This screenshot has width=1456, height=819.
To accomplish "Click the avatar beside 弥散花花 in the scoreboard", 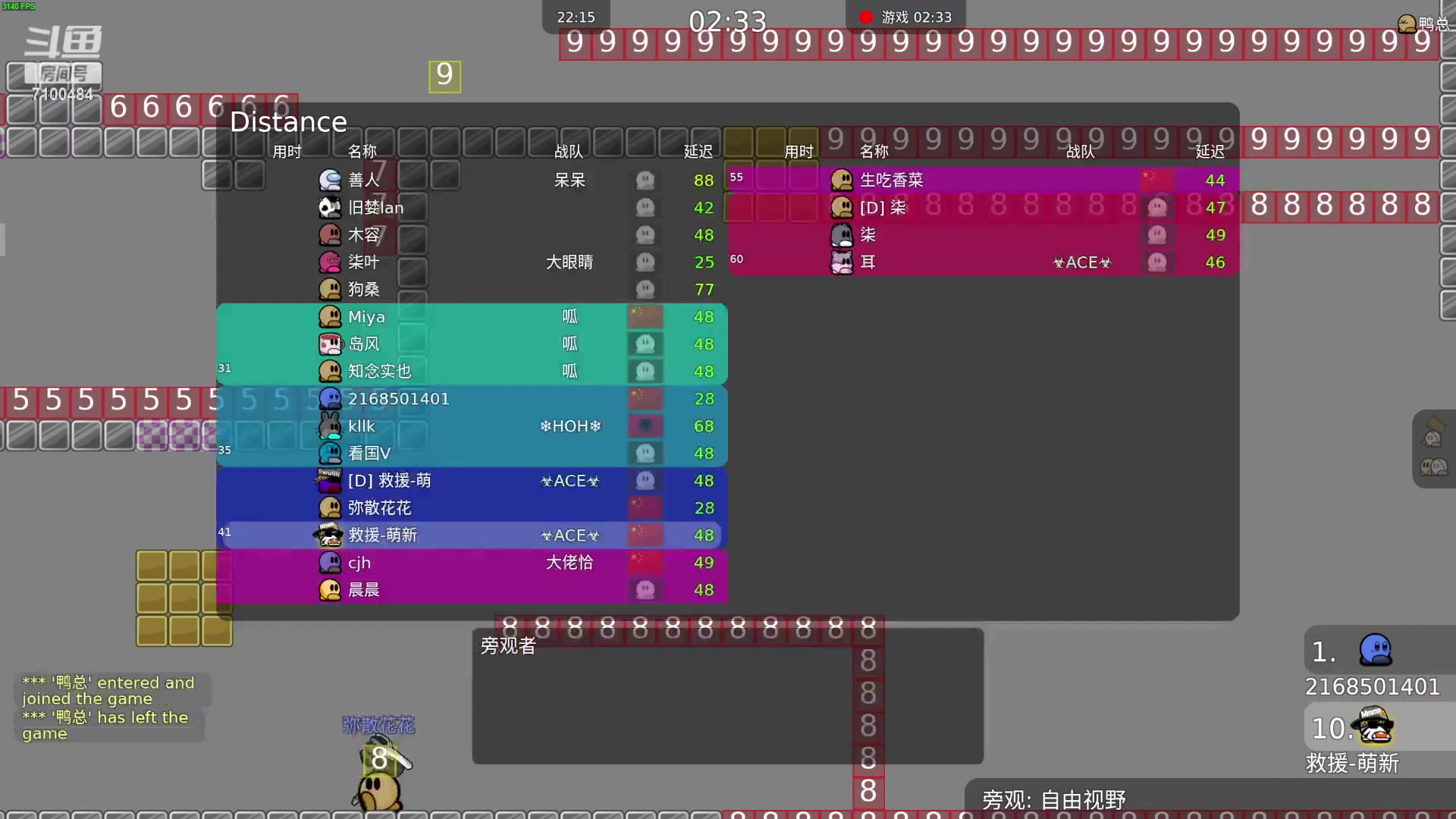I will (x=330, y=507).
